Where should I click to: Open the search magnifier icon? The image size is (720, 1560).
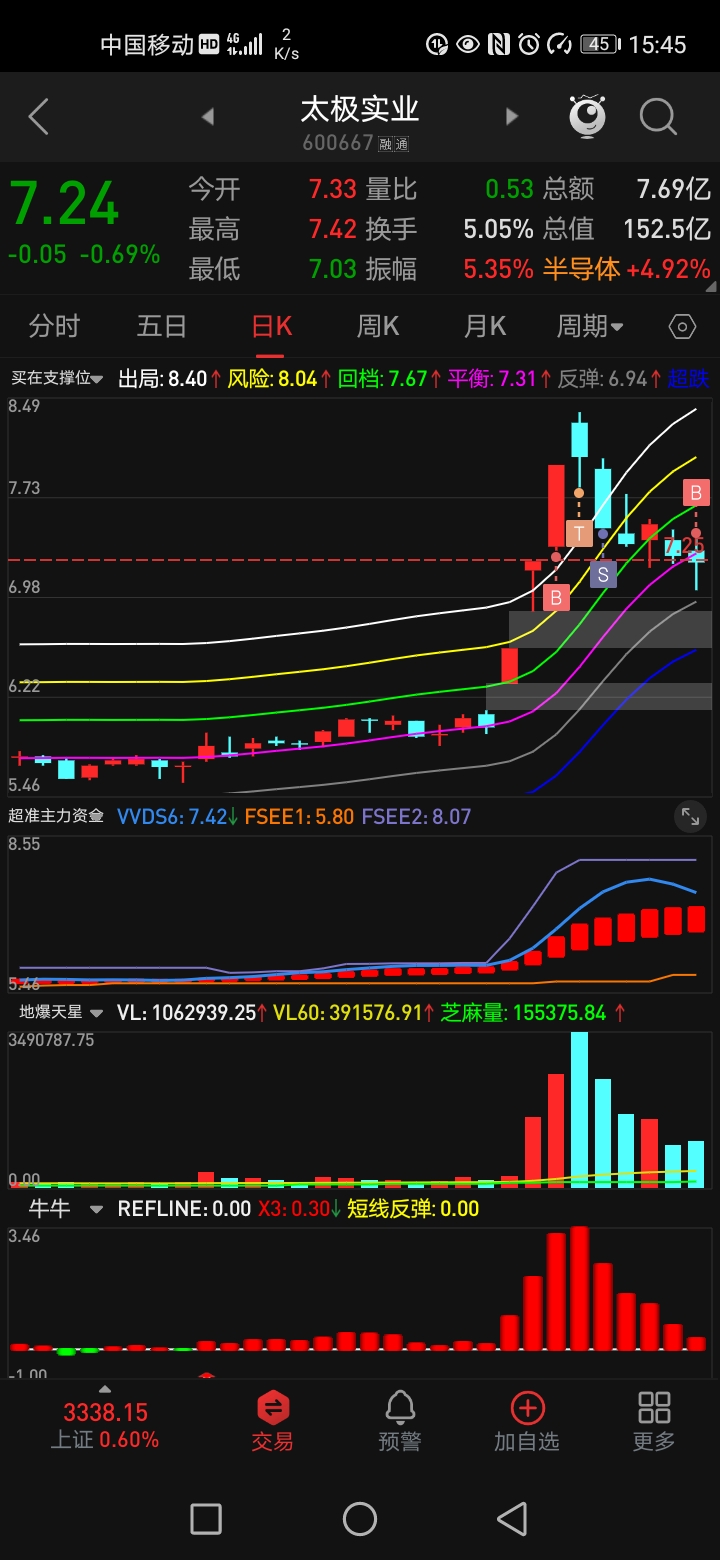click(658, 117)
